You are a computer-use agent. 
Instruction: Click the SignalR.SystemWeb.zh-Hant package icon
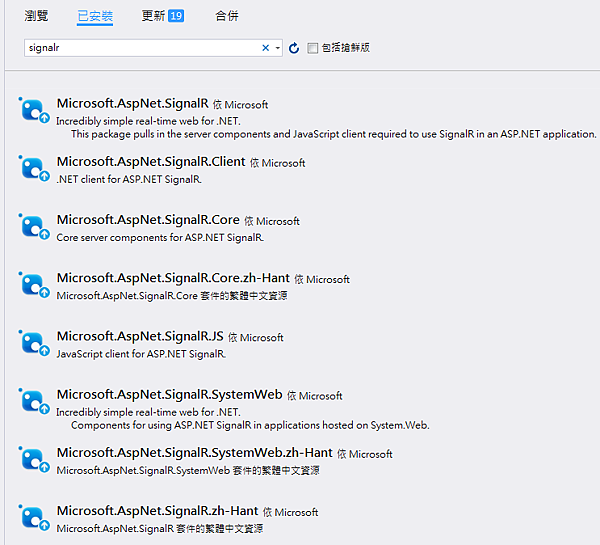(34, 460)
